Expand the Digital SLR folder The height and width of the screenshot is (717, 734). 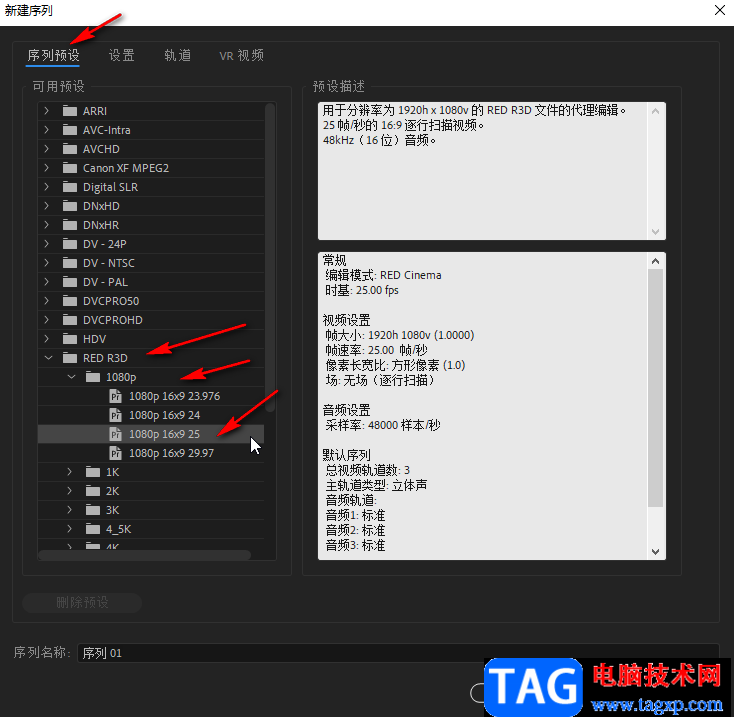(x=46, y=187)
